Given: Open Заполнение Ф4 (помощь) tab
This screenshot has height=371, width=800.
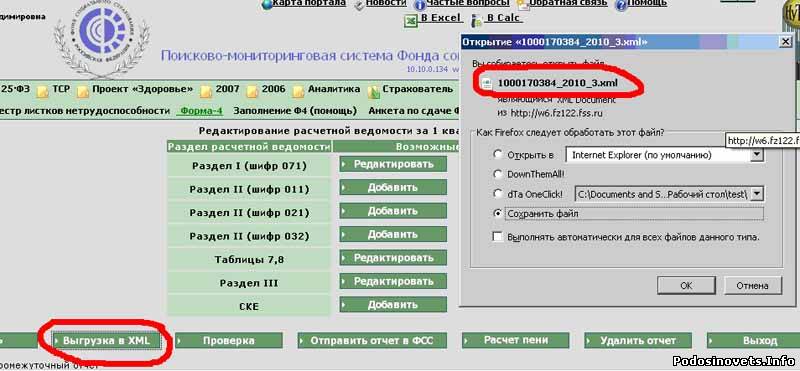Looking at the screenshot, I should (x=295, y=111).
